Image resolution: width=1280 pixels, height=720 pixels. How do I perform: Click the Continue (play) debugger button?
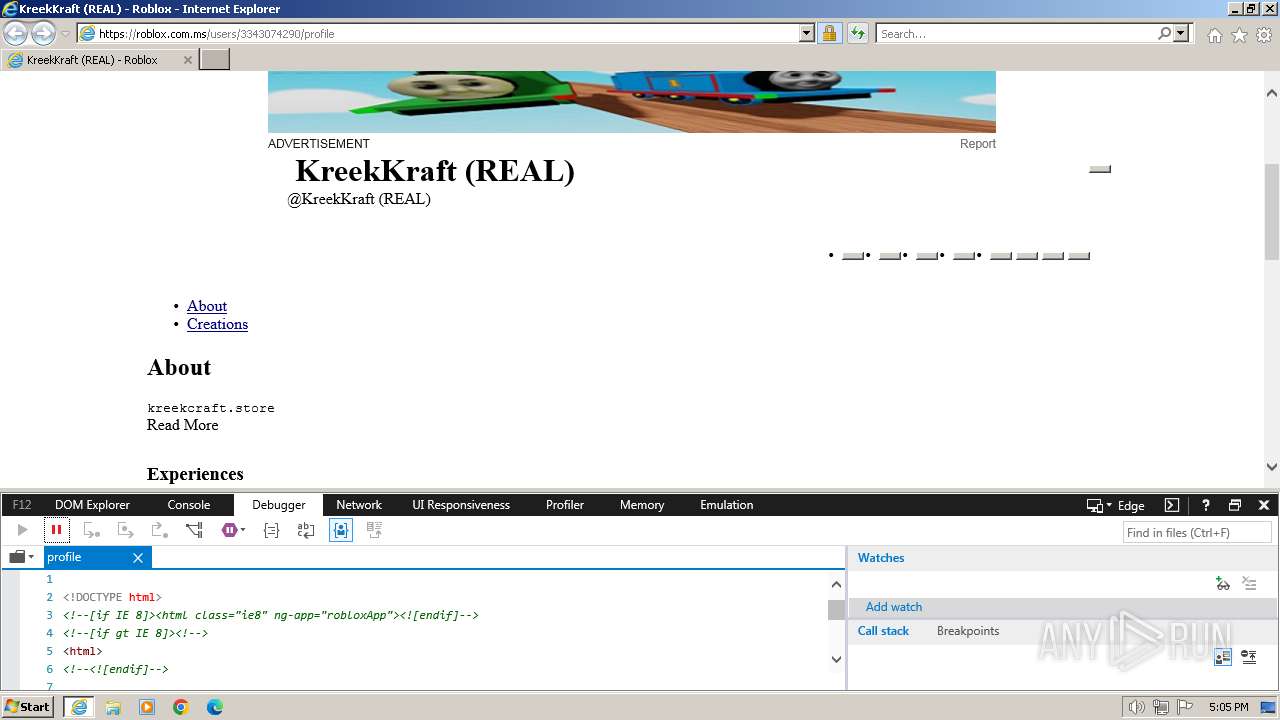[x=22, y=530]
